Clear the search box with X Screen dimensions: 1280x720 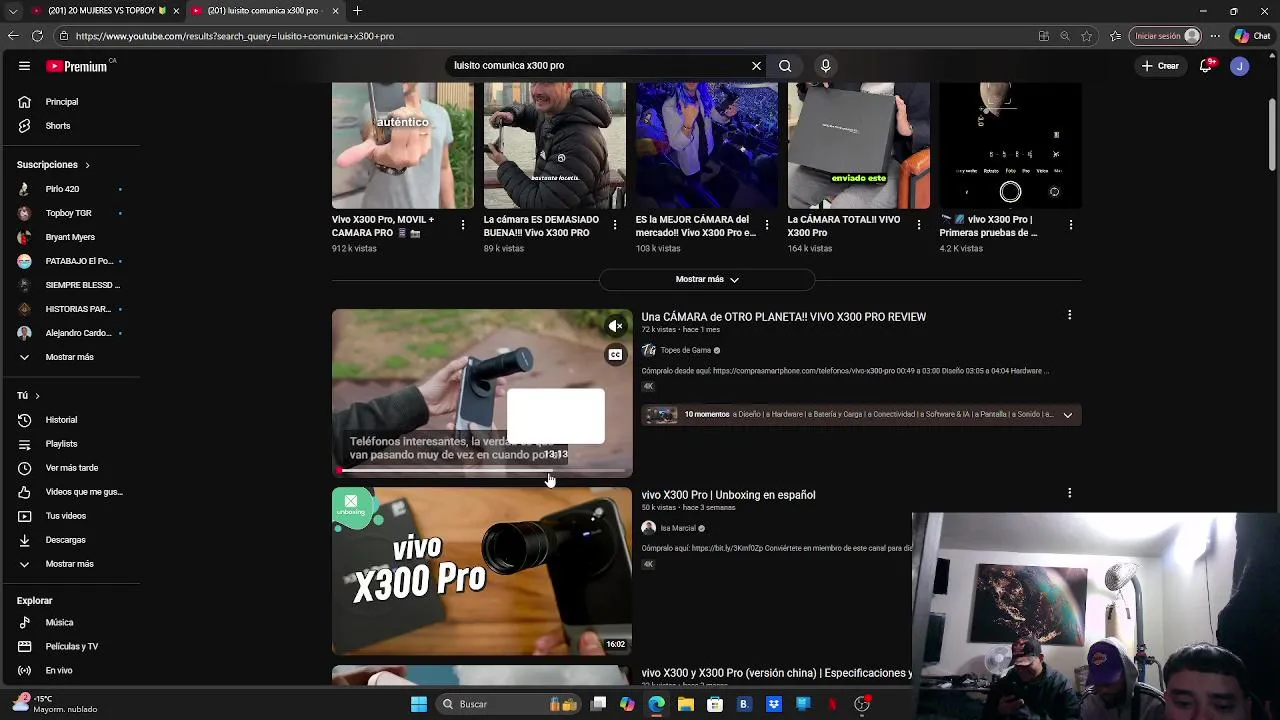click(x=756, y=66)
